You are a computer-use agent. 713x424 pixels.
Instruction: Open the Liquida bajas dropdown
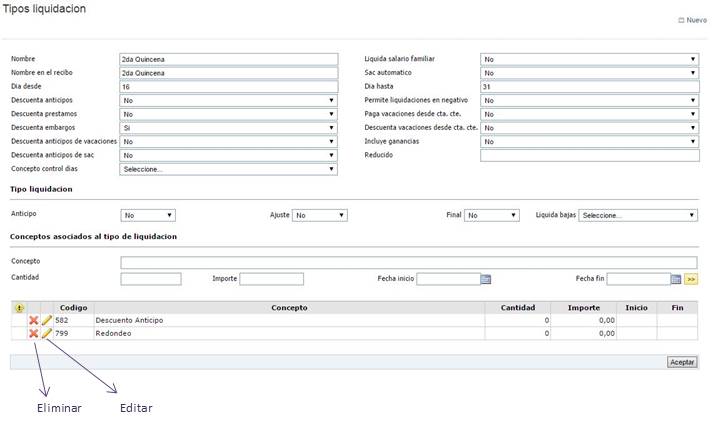click(637, 215)
